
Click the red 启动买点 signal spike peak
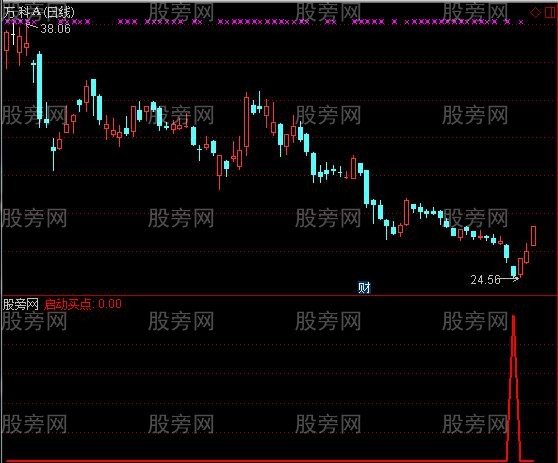click(513, 317)
